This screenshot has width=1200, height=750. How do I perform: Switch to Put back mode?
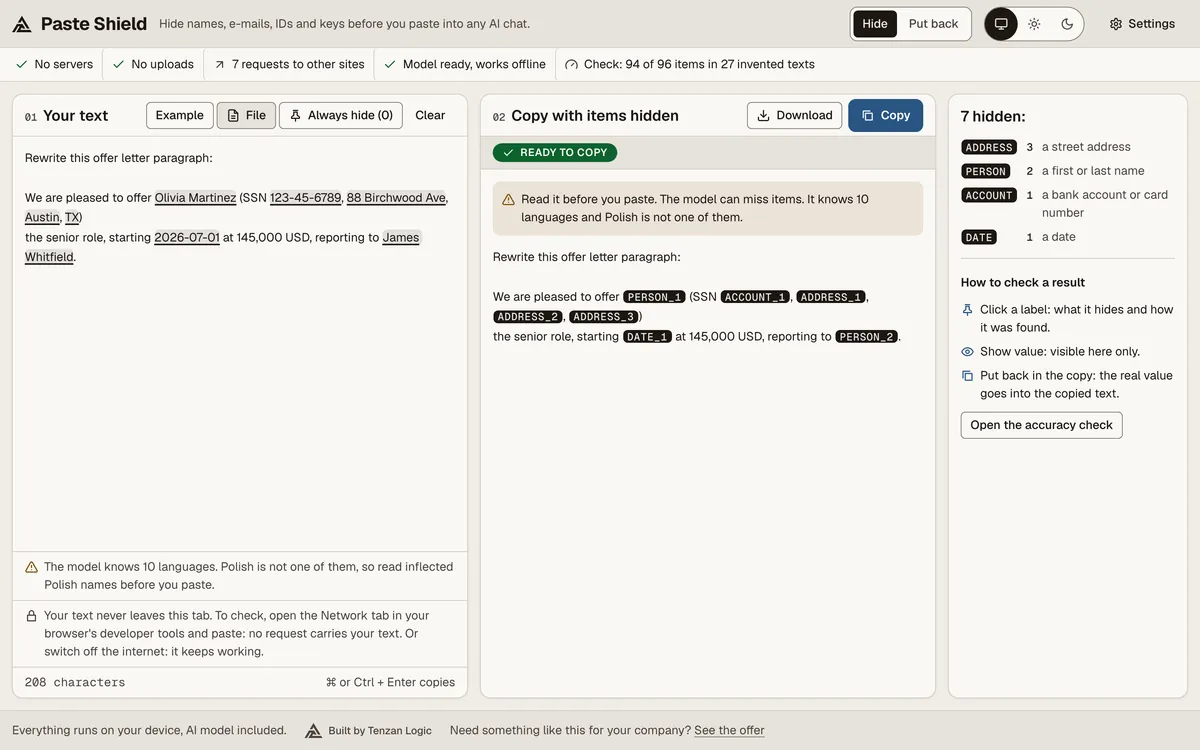pos(933,24)
